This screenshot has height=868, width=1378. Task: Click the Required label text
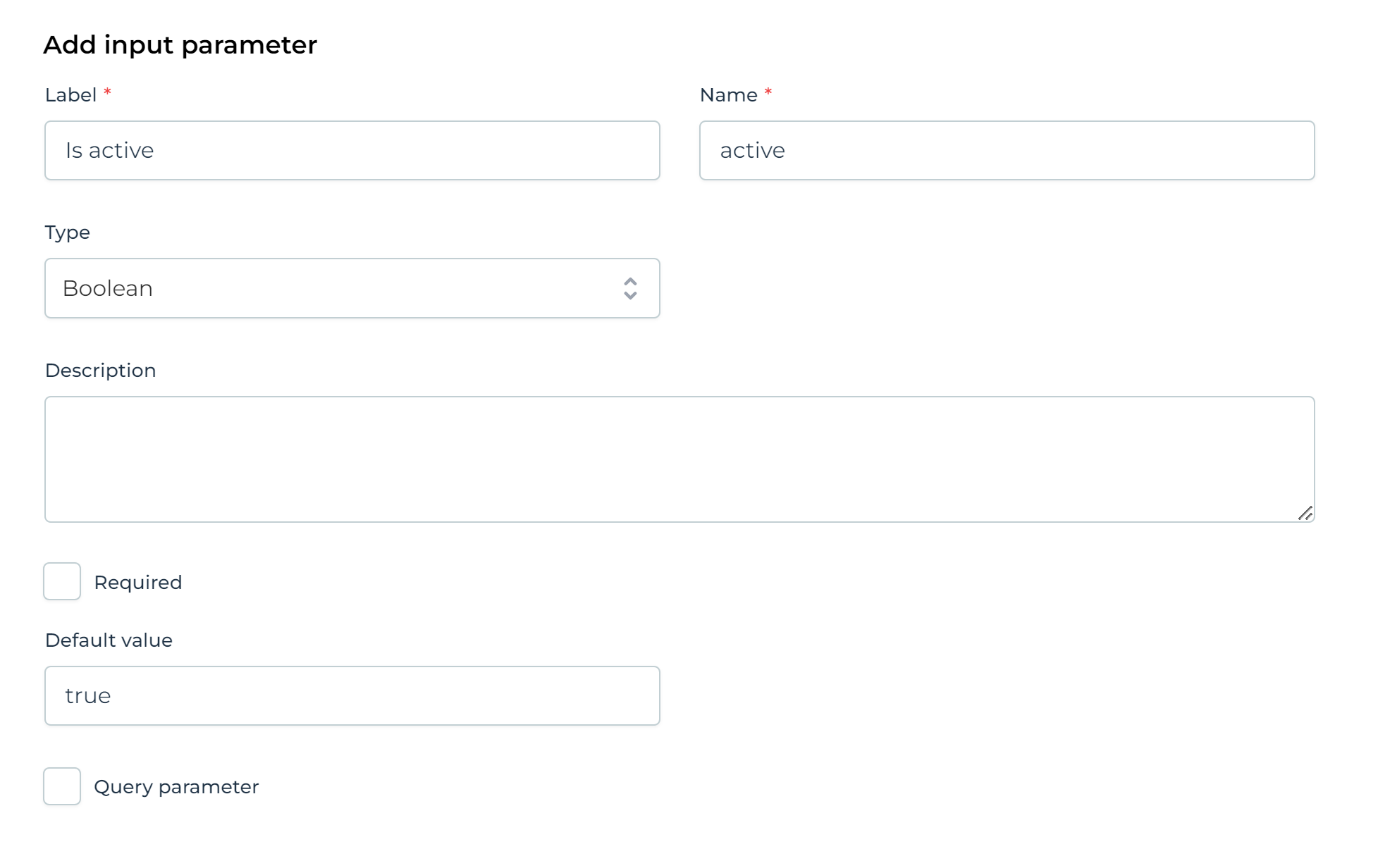[x=138, y=582]
